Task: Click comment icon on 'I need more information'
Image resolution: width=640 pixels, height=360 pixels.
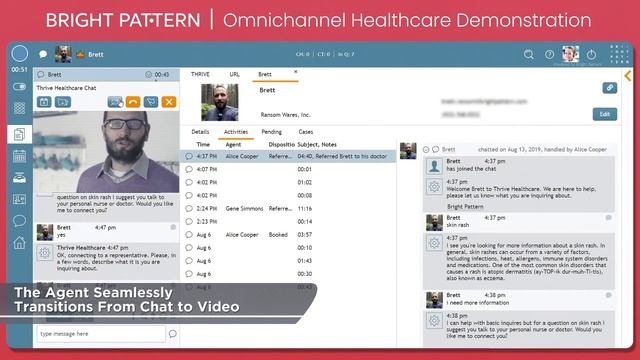Action: [609, 295]
